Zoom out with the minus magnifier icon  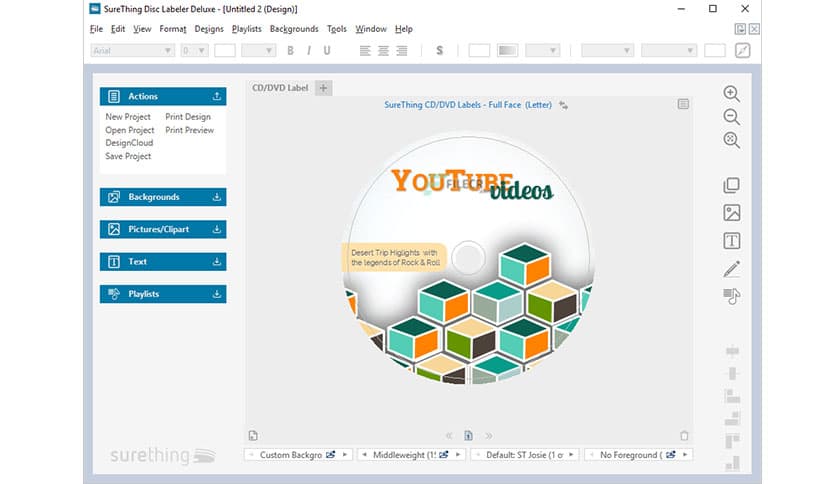pos(732,117)
